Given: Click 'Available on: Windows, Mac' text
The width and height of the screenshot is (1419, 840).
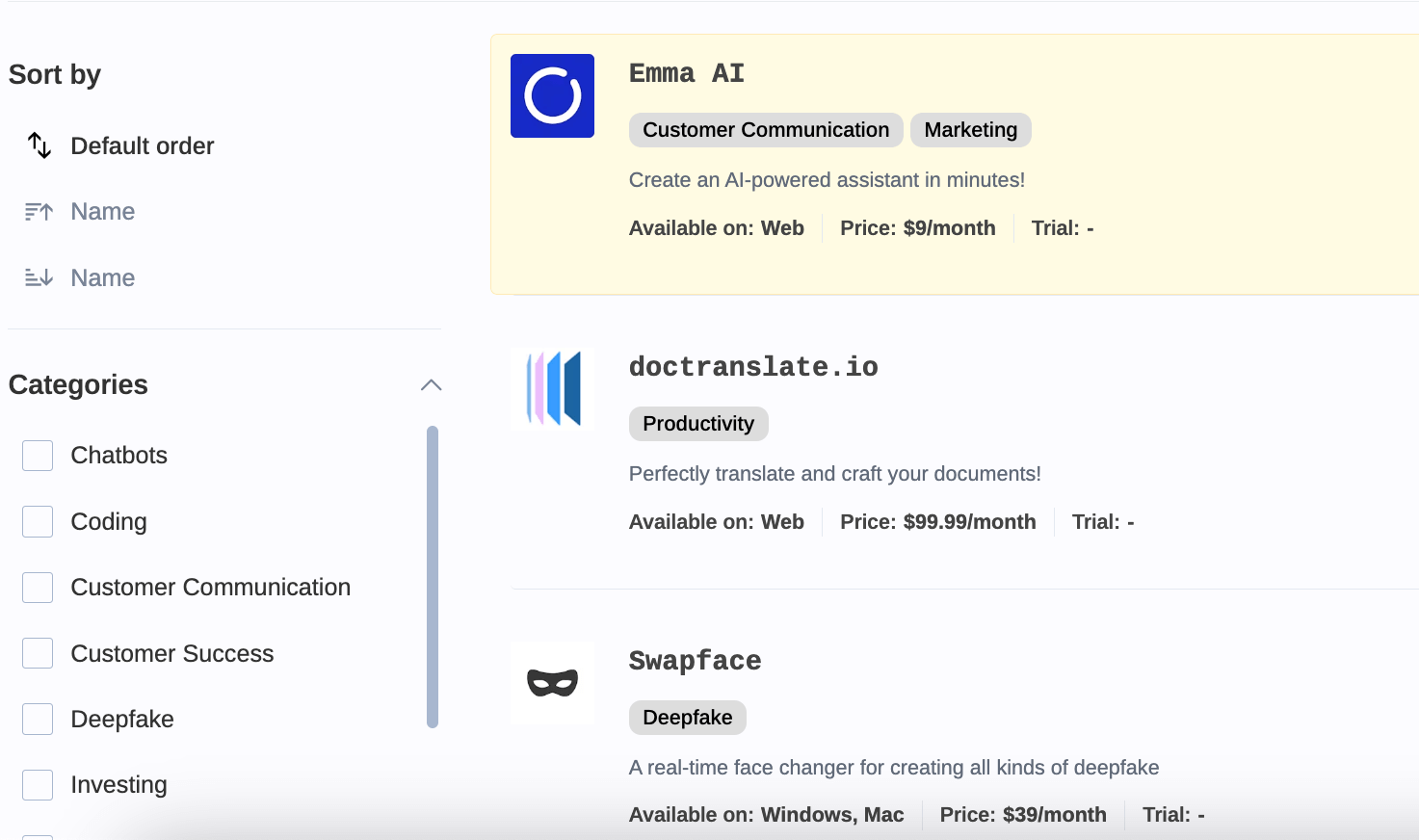Looking at the screenshot, I should click(767, 815).
